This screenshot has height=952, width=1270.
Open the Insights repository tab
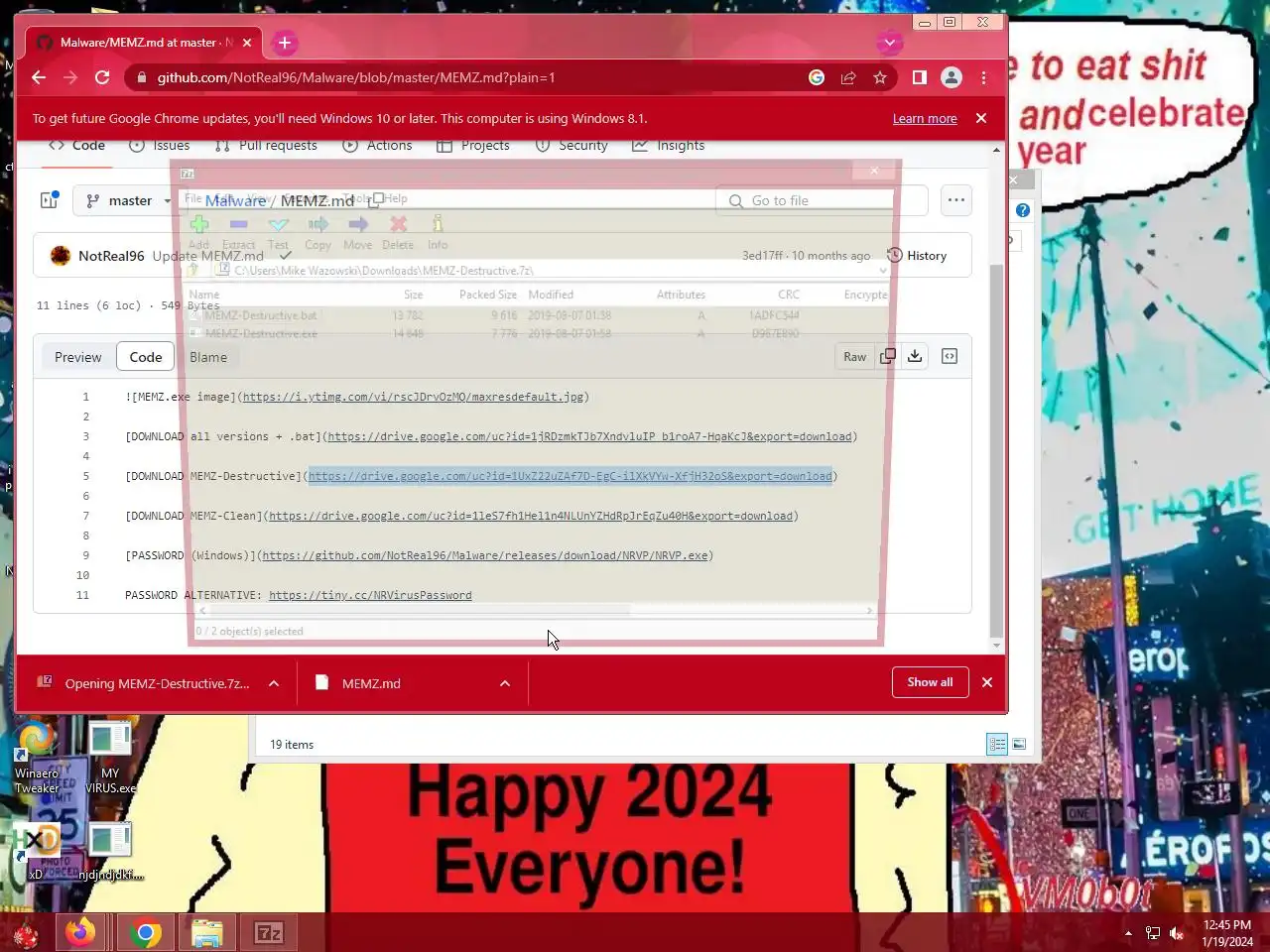pyautogui.click(x=669, y=145)
